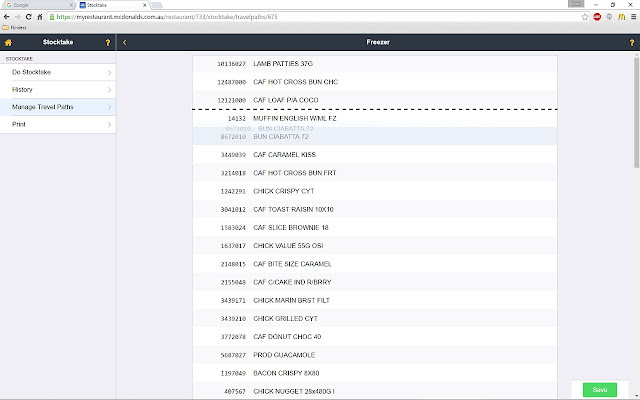Open help in the Stocktake sidebar header

108,42
